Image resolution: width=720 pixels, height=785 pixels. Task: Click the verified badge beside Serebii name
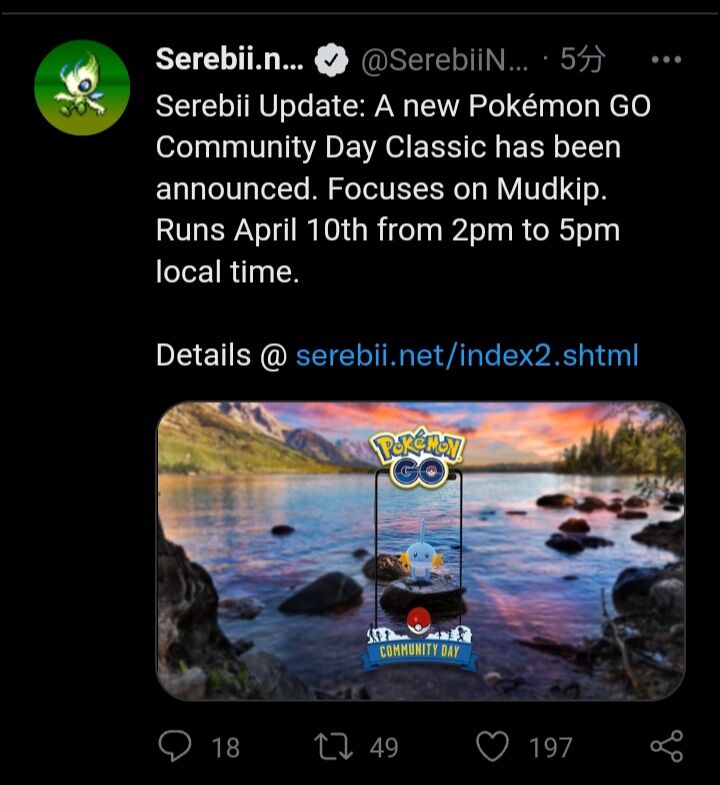pos(331,60)
